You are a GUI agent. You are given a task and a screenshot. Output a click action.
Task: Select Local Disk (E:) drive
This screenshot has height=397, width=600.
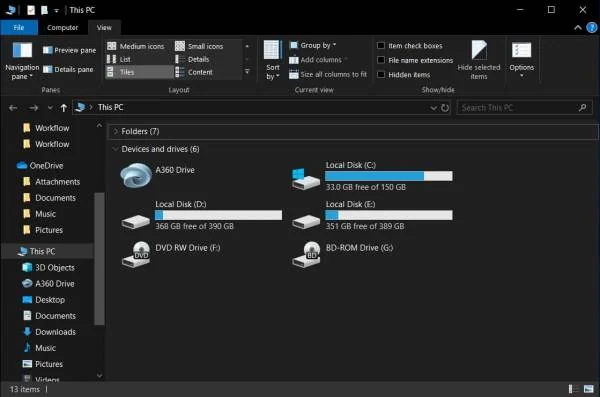coord(372,216)
